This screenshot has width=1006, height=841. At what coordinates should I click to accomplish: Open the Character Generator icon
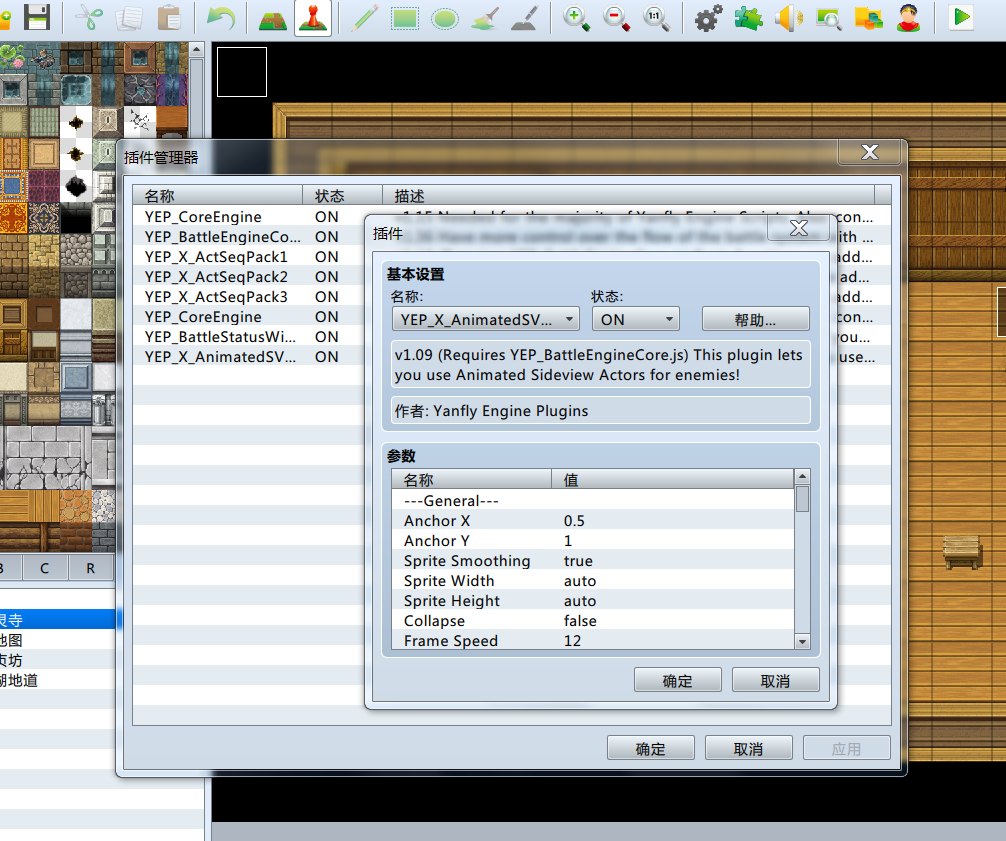(x=908, y=17)
